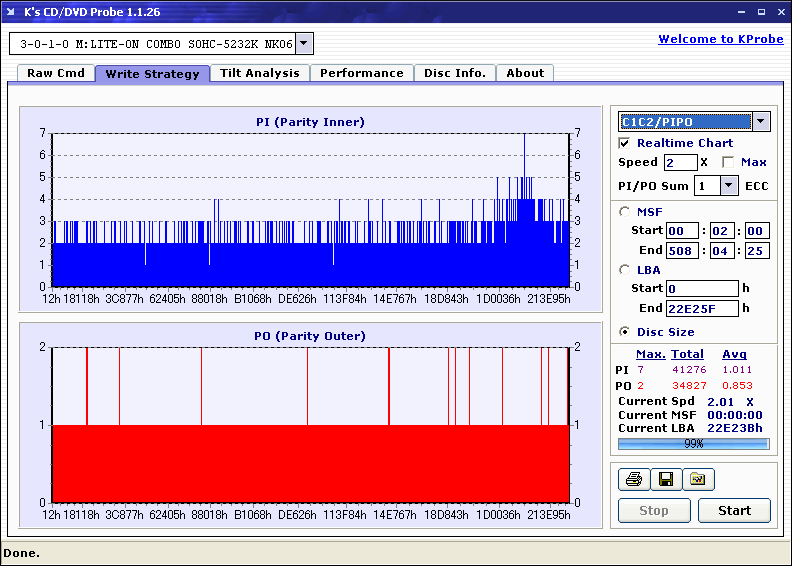Click the KProbe app icon in title bar

(12, 12)
